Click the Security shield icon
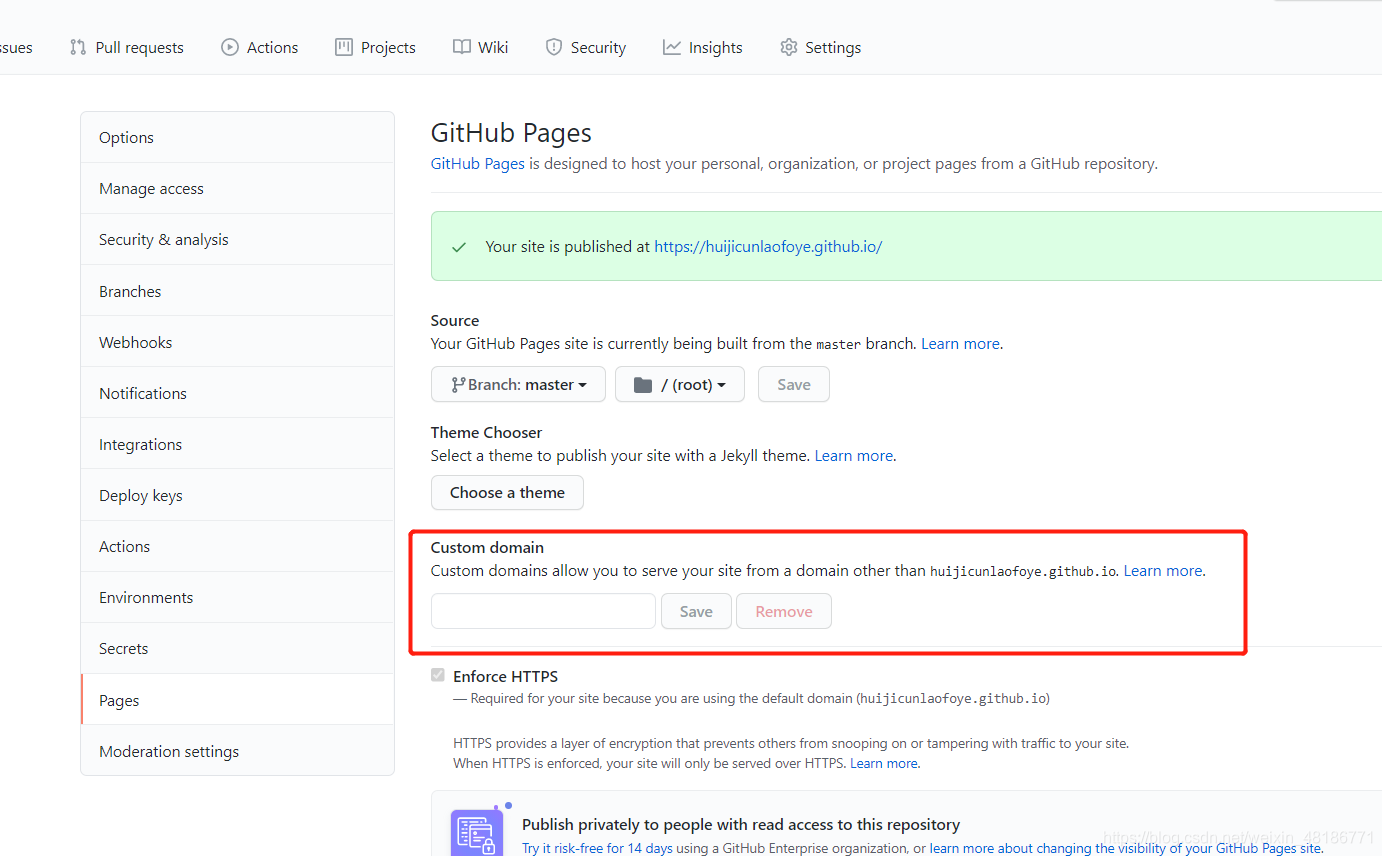Viewport: 1382px width, 856px height. tap(554, 47)
